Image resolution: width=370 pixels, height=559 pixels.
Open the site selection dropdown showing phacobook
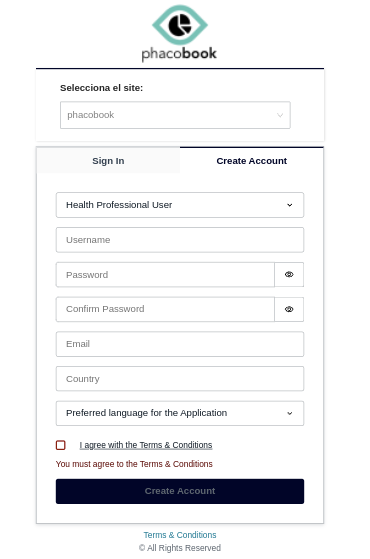click(175, 115)
